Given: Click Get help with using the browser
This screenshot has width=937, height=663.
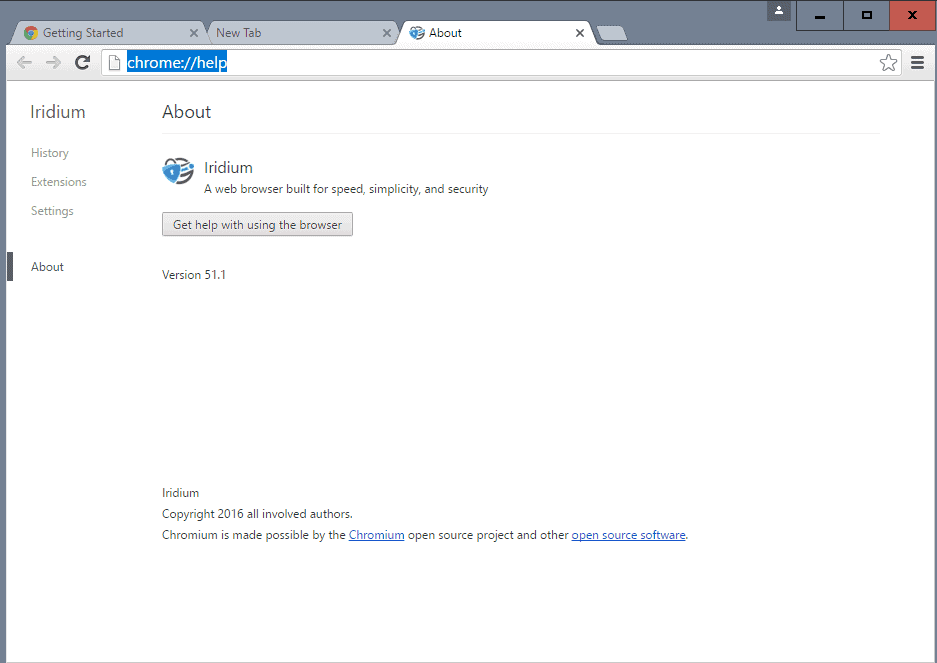Looking at the screenshot, I should click(x=258, y=224).
